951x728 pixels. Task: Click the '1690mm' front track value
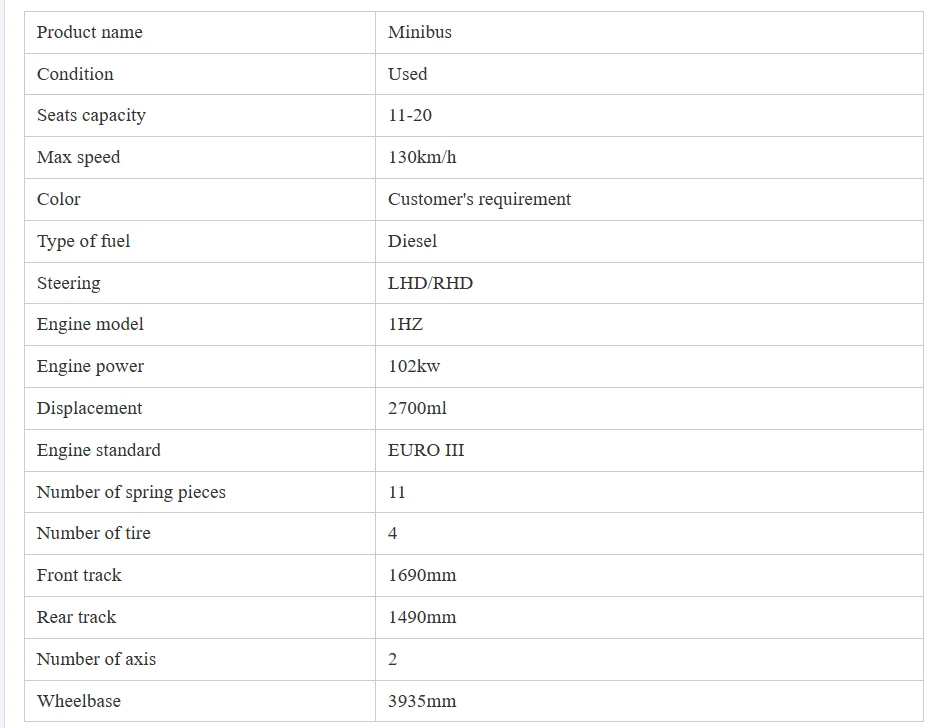click(x=422, y=575)
